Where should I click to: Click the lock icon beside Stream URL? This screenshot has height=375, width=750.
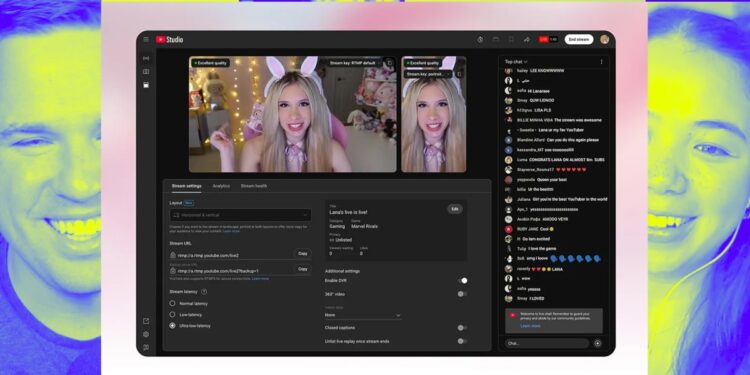[173, 255]
